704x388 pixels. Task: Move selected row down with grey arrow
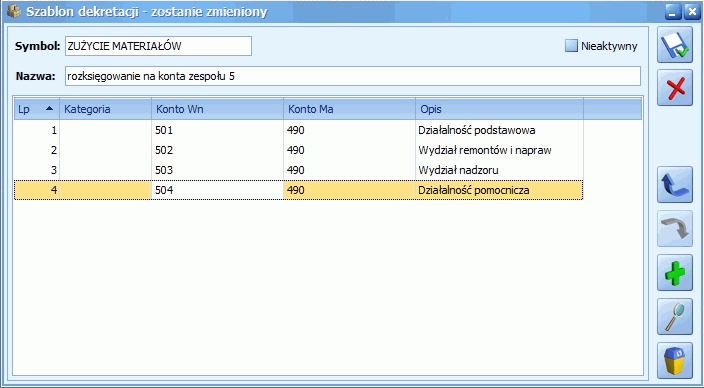coord(675,229)
